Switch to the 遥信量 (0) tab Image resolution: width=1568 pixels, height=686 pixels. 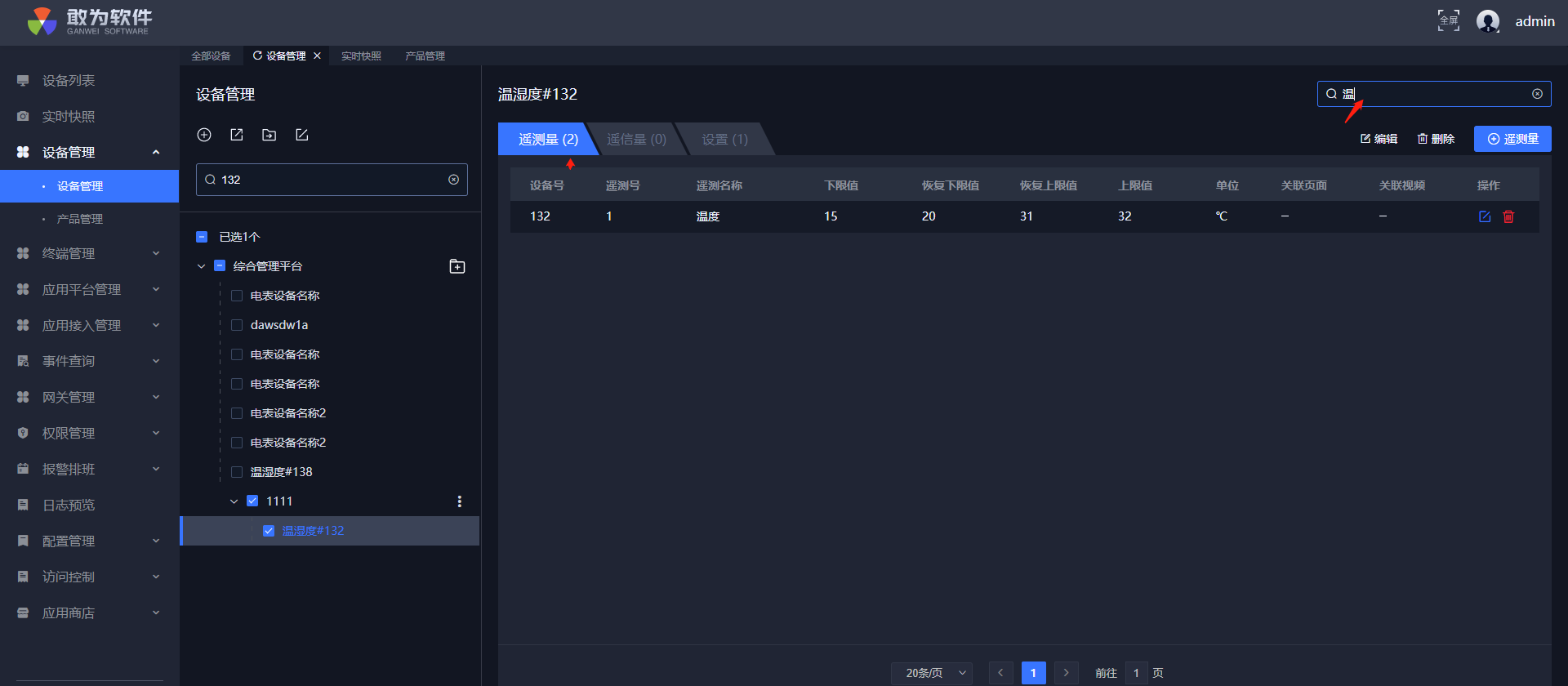(x=636, y=140)
